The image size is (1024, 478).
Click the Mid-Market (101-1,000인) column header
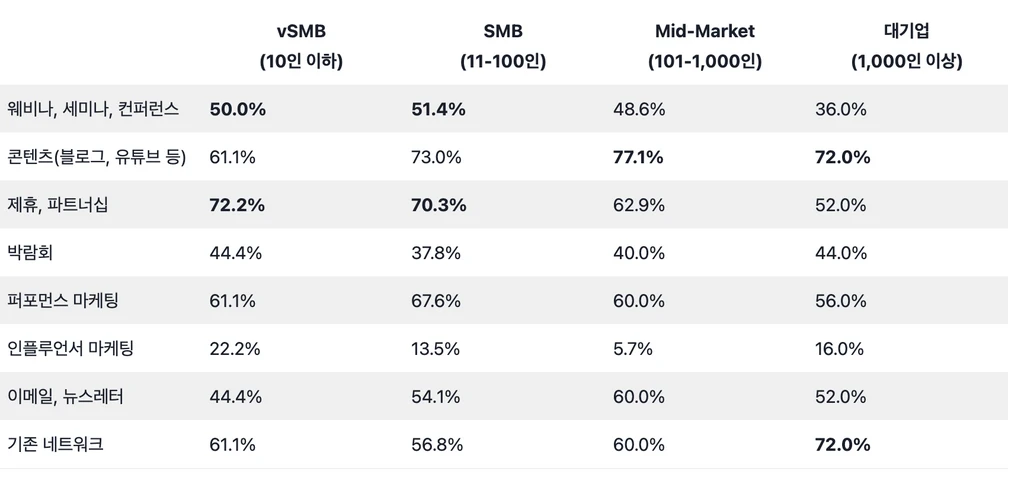(705, 46)
